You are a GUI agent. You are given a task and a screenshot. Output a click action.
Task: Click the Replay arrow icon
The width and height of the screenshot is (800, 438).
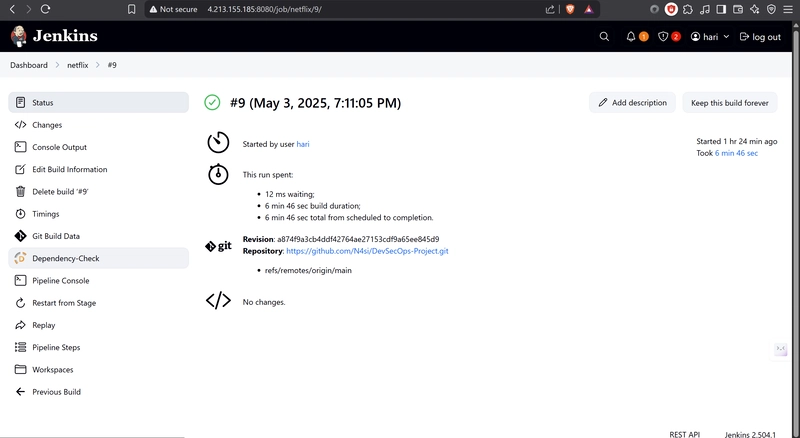pos(22,325)
